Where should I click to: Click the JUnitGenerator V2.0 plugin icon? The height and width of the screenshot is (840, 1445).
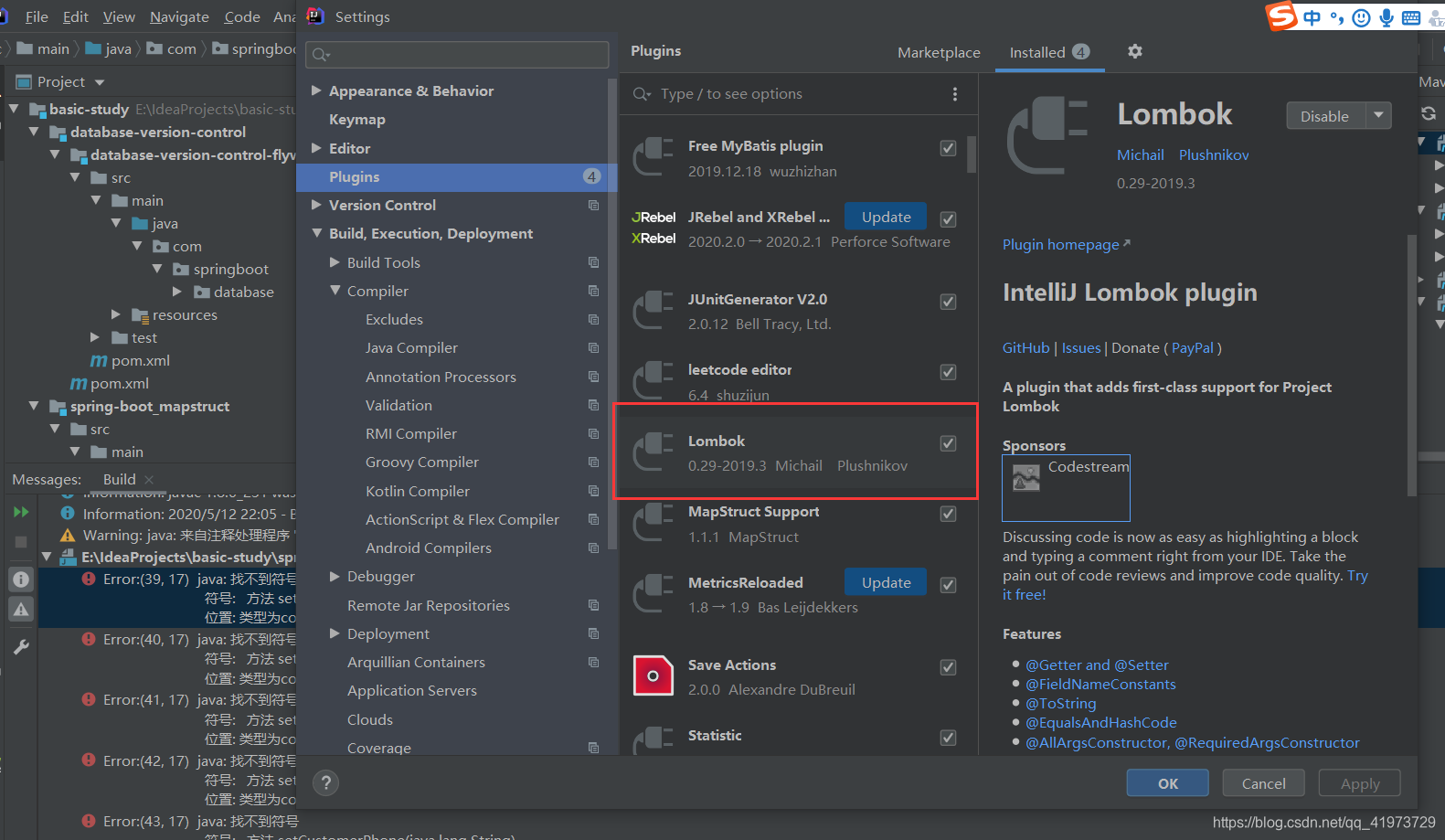pyautogui.click(x=653, y=311)
